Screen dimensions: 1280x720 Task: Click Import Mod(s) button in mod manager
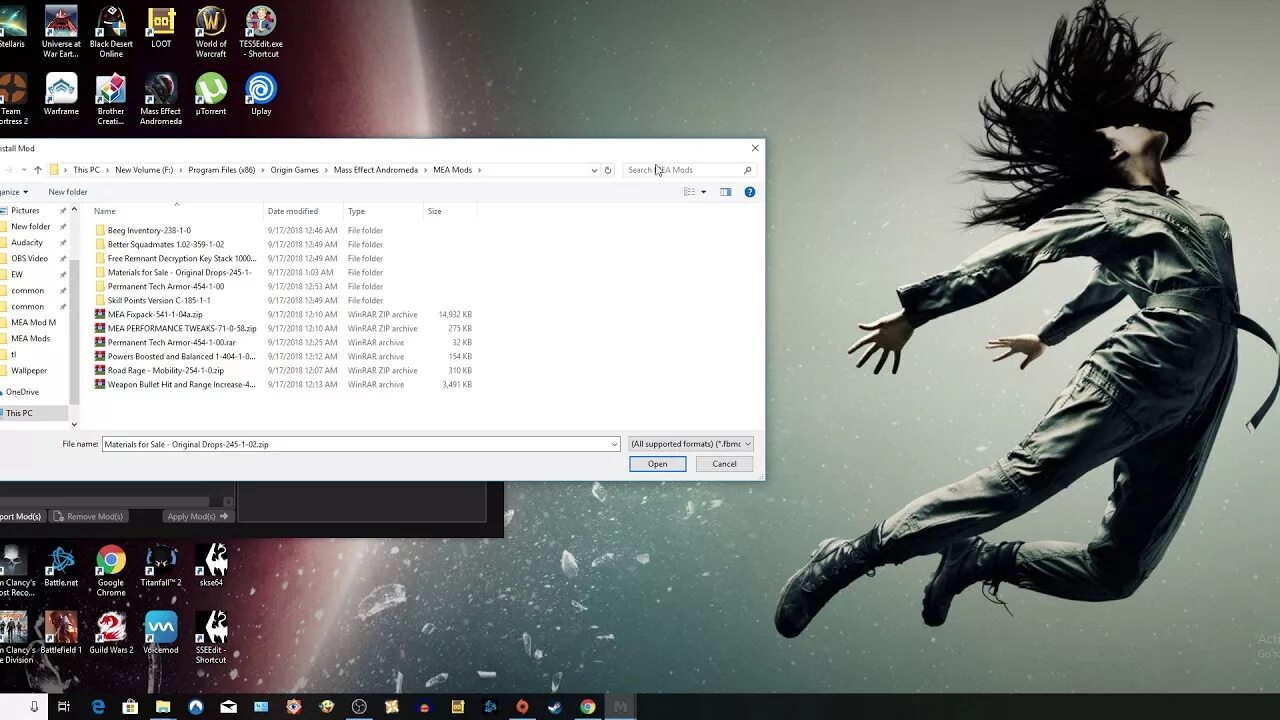coord(21,516)
